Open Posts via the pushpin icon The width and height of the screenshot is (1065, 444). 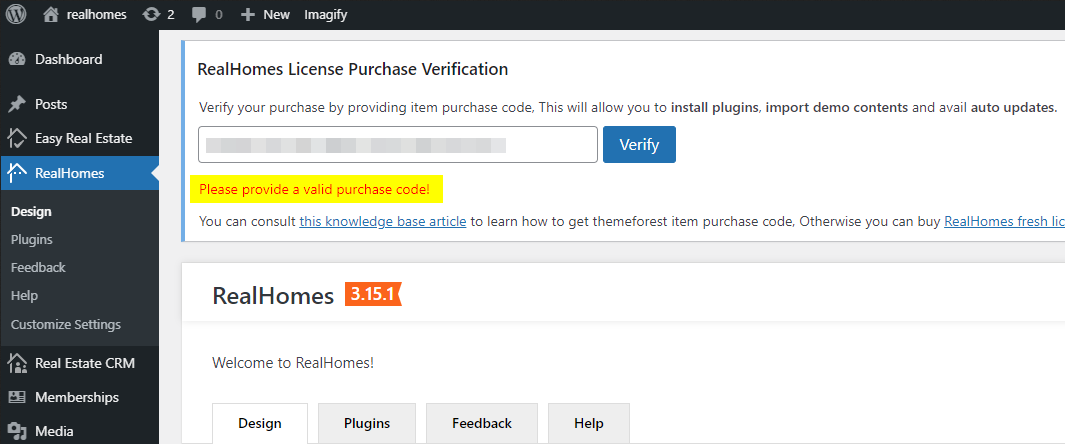[17, 105]
